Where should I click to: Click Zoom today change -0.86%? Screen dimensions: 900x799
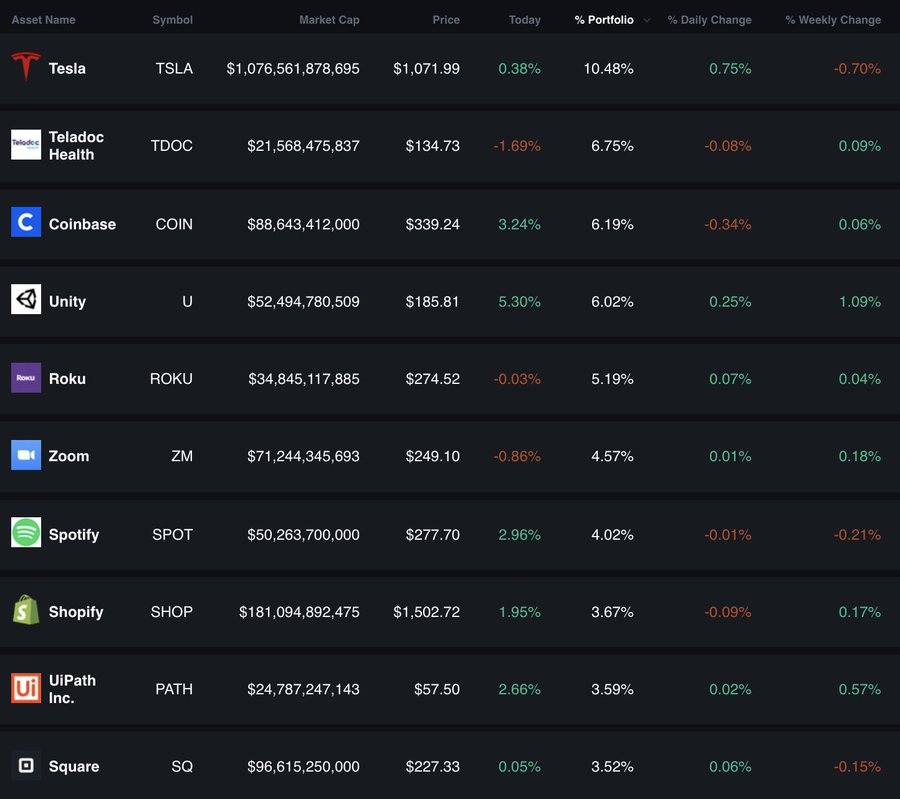point(517,456)
